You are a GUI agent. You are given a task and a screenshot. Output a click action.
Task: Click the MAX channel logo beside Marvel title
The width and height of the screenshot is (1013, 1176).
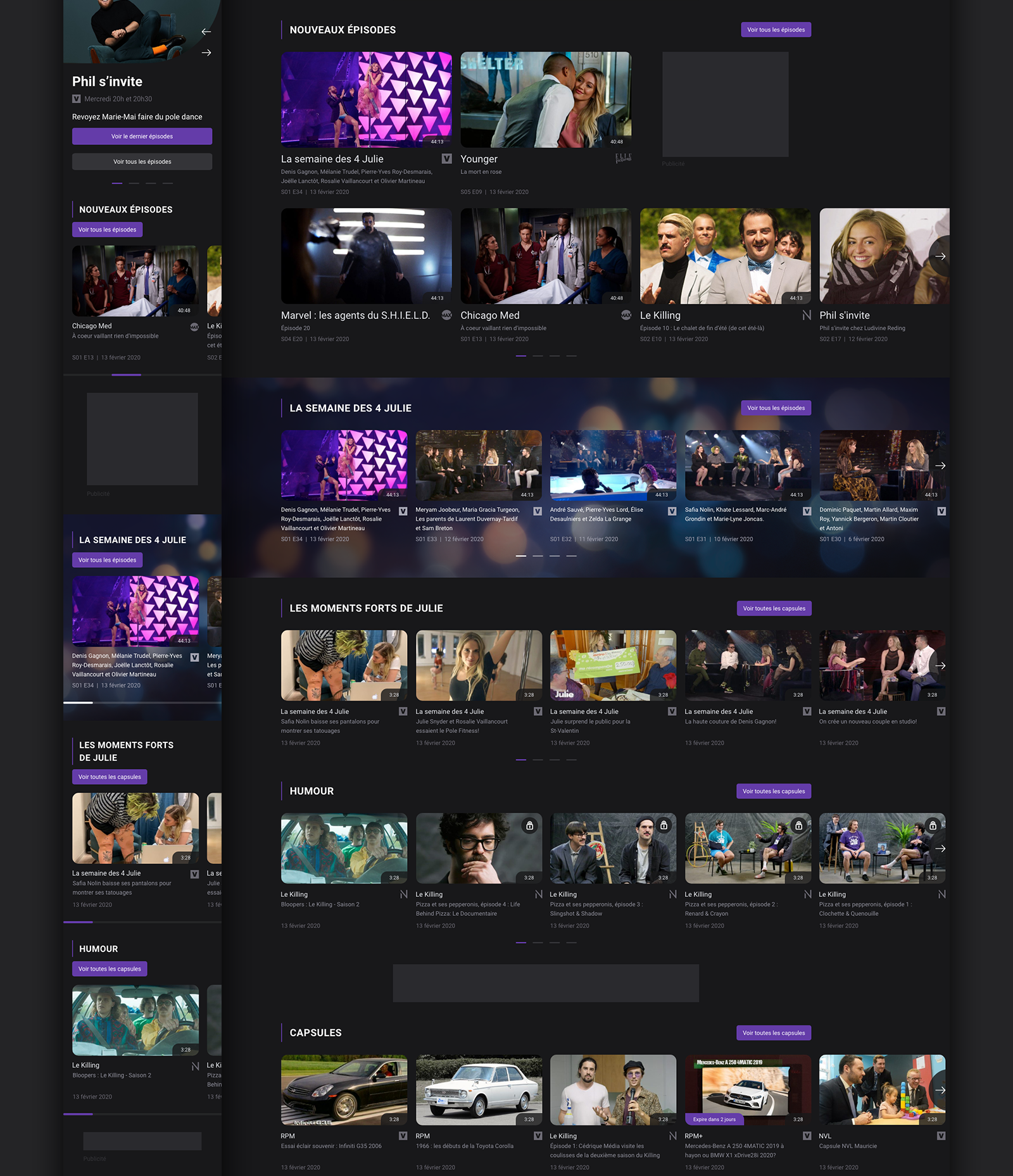(x=446, y=315)
